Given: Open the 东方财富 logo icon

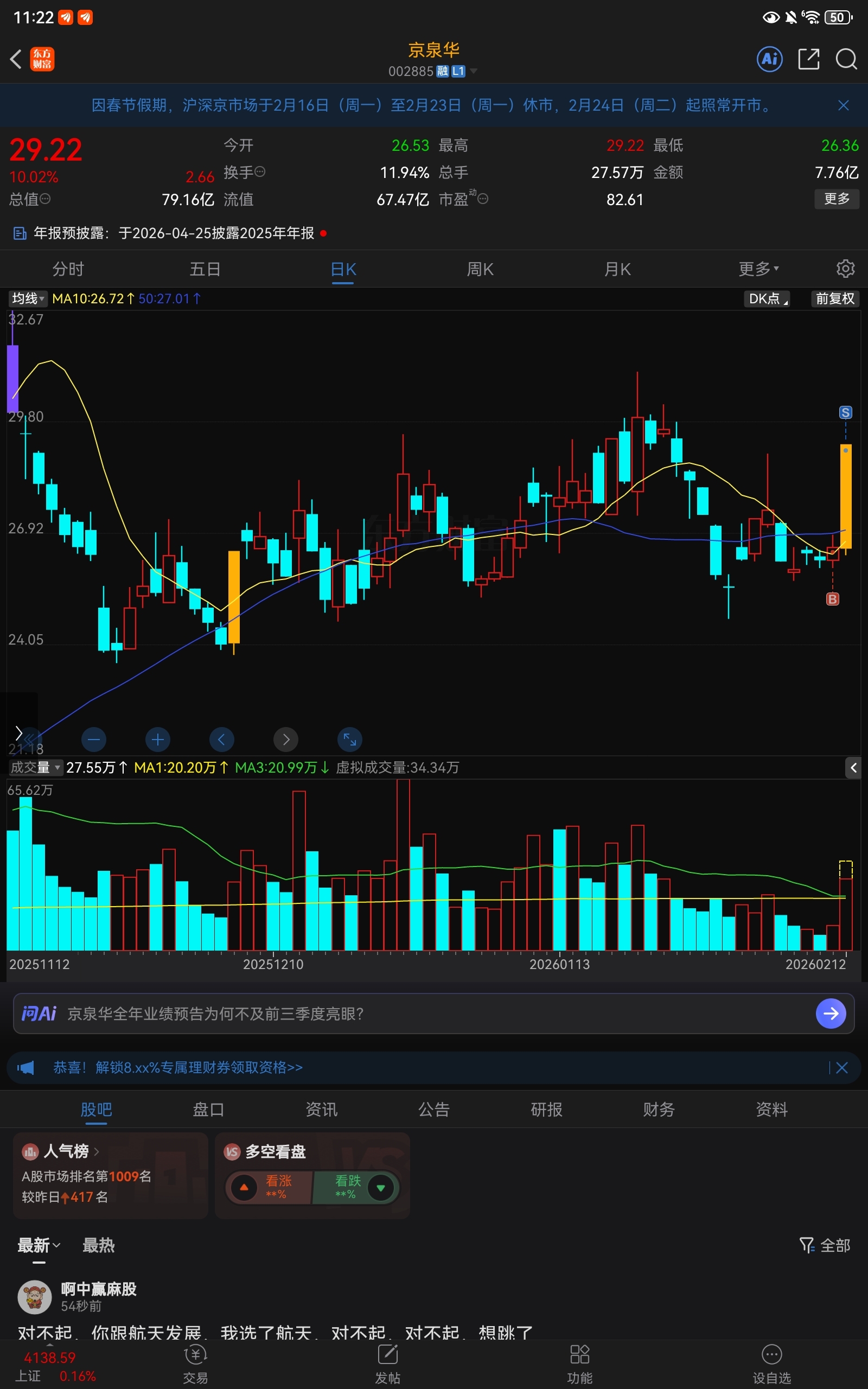Looking at the screenshot, I should pyautogui.click(x=42, y=59).
